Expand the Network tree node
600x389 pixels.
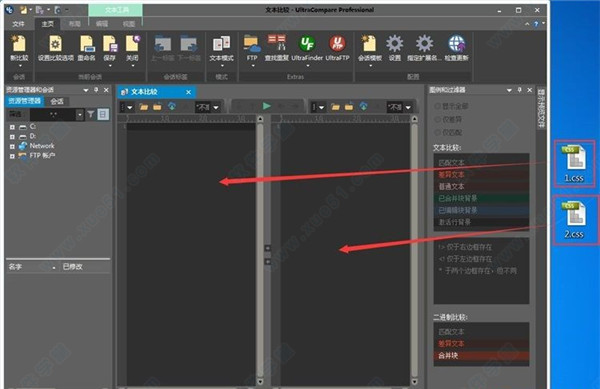click(x=12, y=146)
